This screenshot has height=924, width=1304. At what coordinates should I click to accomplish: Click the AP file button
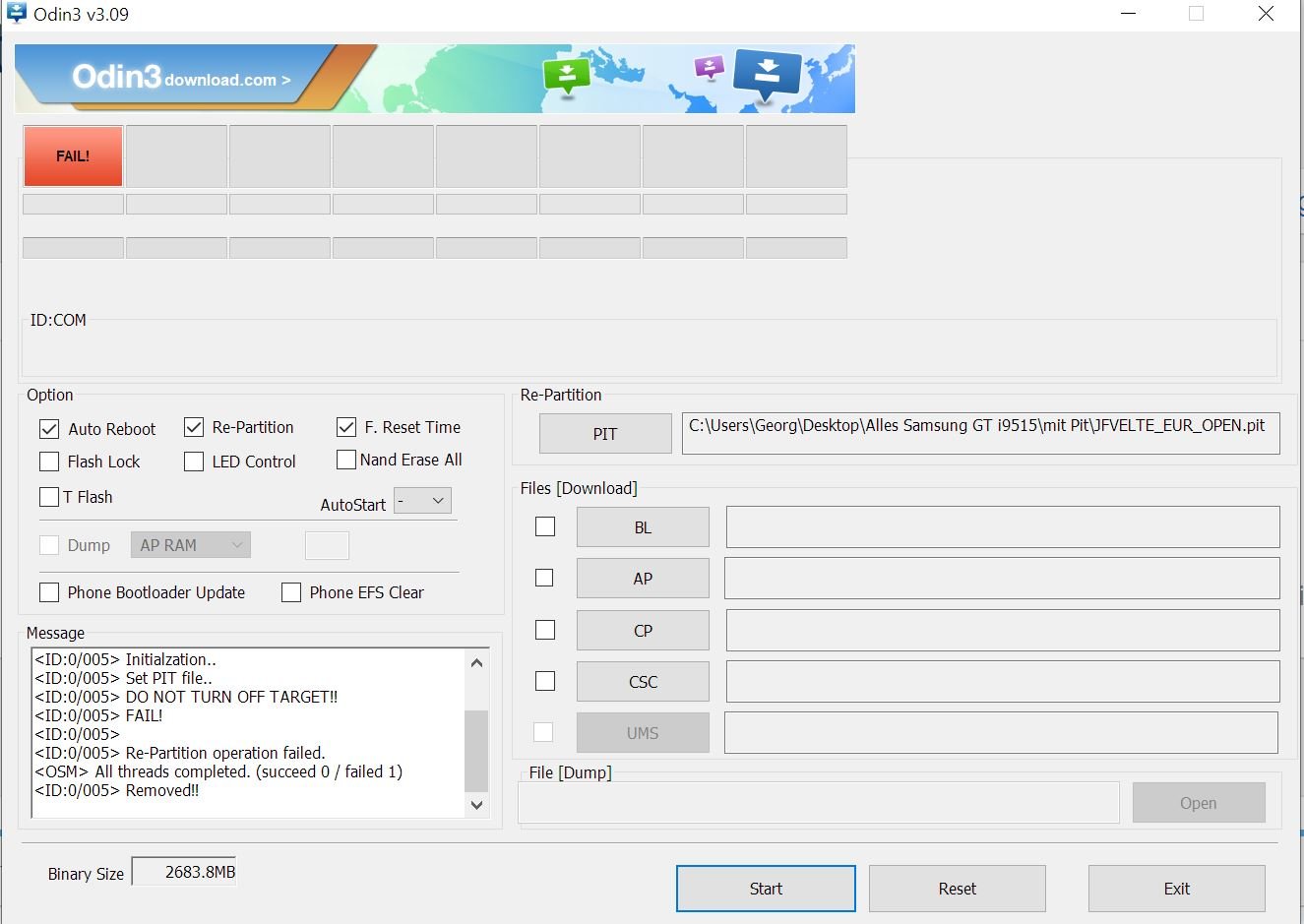643,579
